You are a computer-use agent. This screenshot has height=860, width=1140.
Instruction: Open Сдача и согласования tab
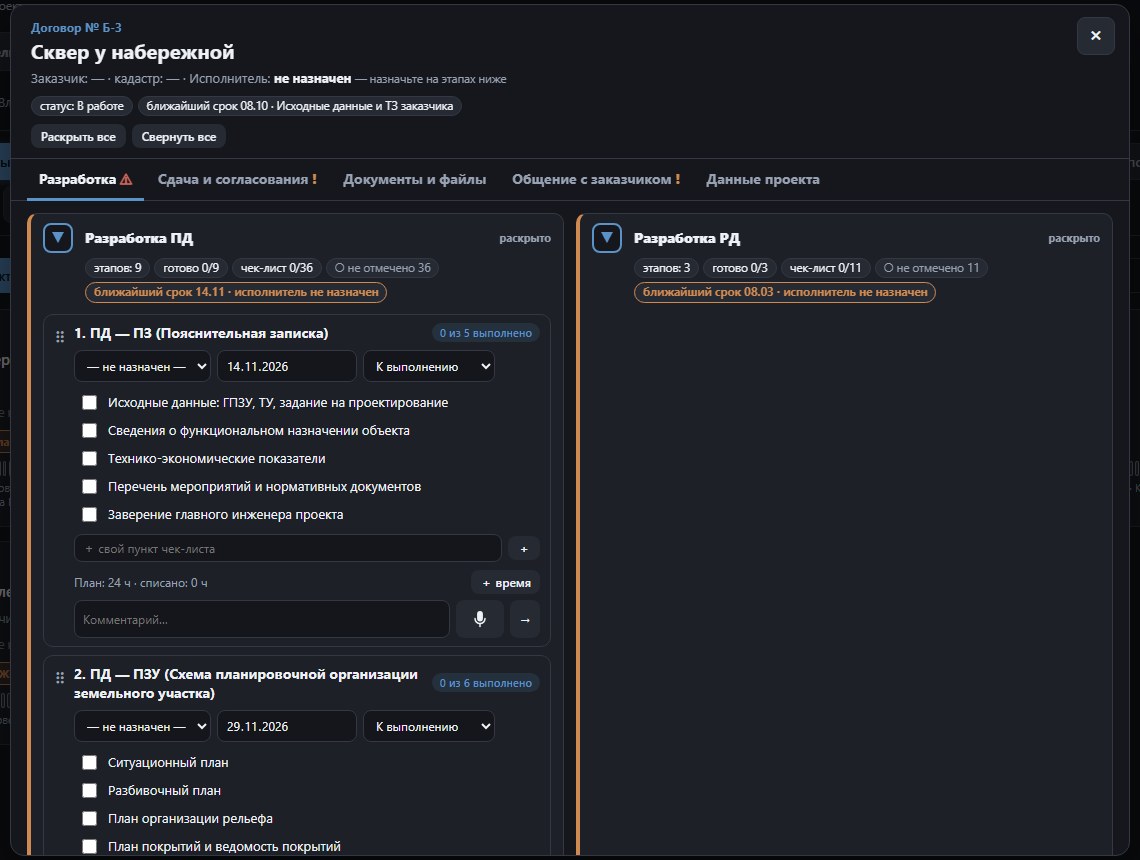[237, 180]
